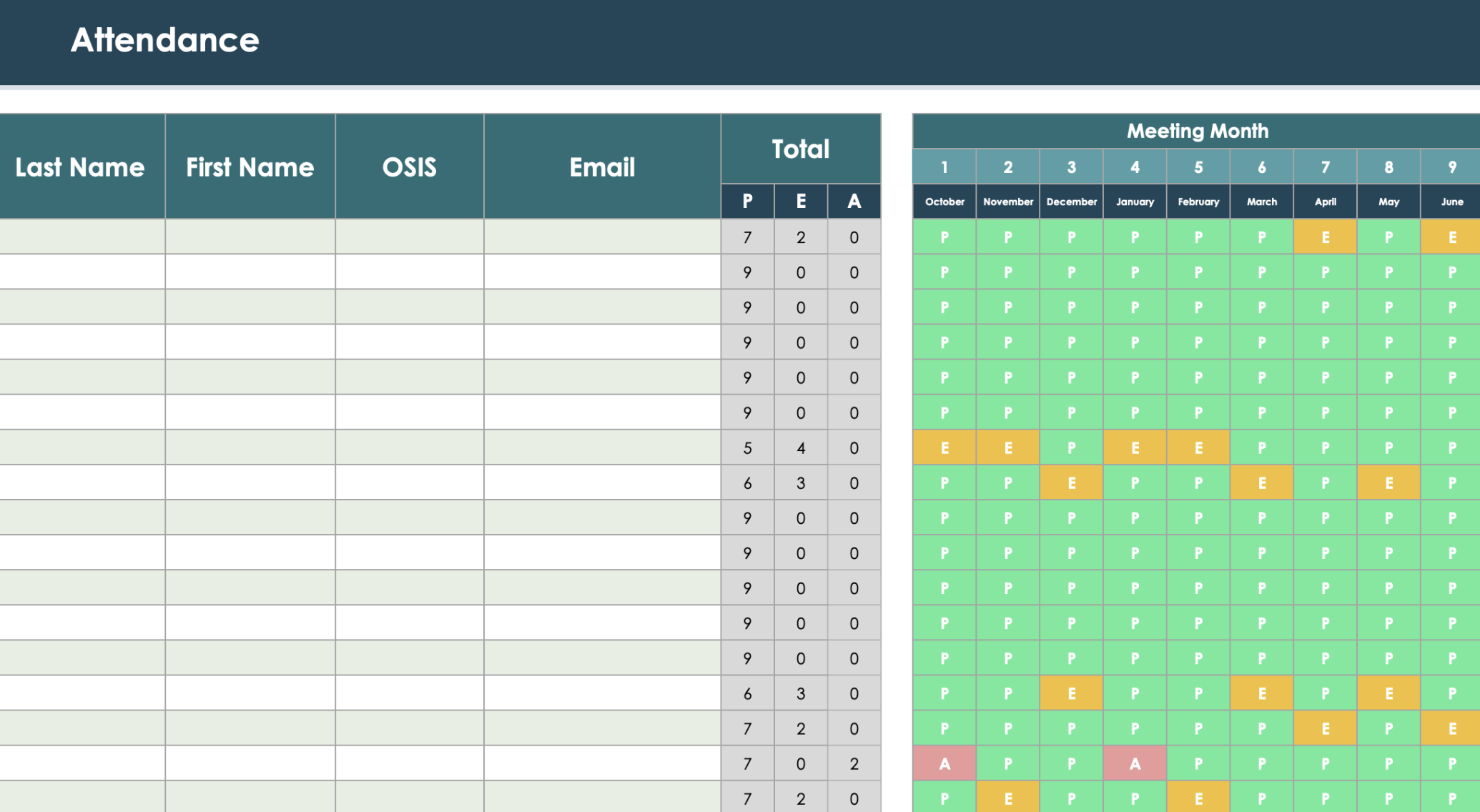This screenshot has height=812, width=1480.
Task: Click meeting number 7 header
Action: click(1326, 167)
